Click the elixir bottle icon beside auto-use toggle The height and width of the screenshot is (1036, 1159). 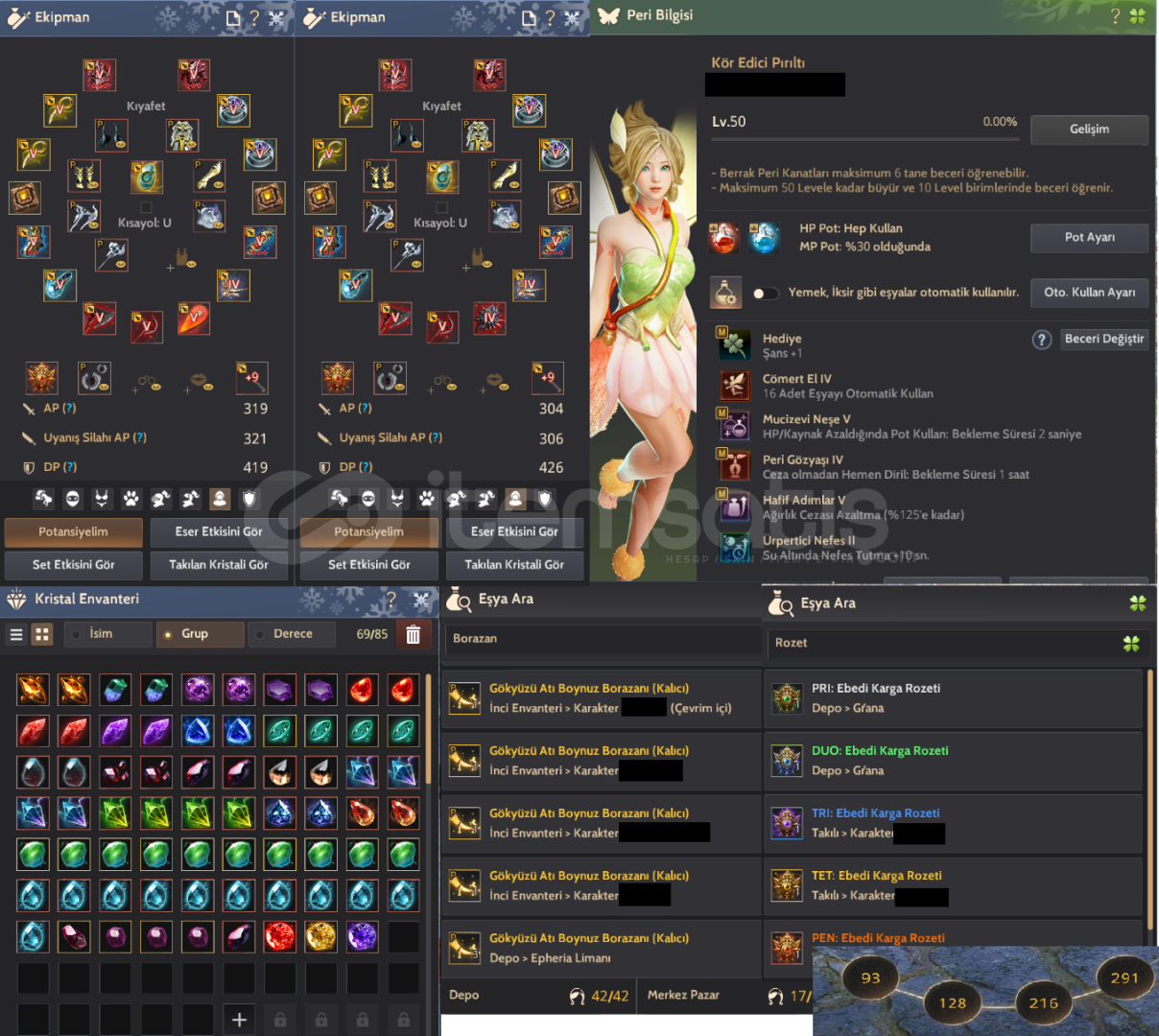coord(726,293)
